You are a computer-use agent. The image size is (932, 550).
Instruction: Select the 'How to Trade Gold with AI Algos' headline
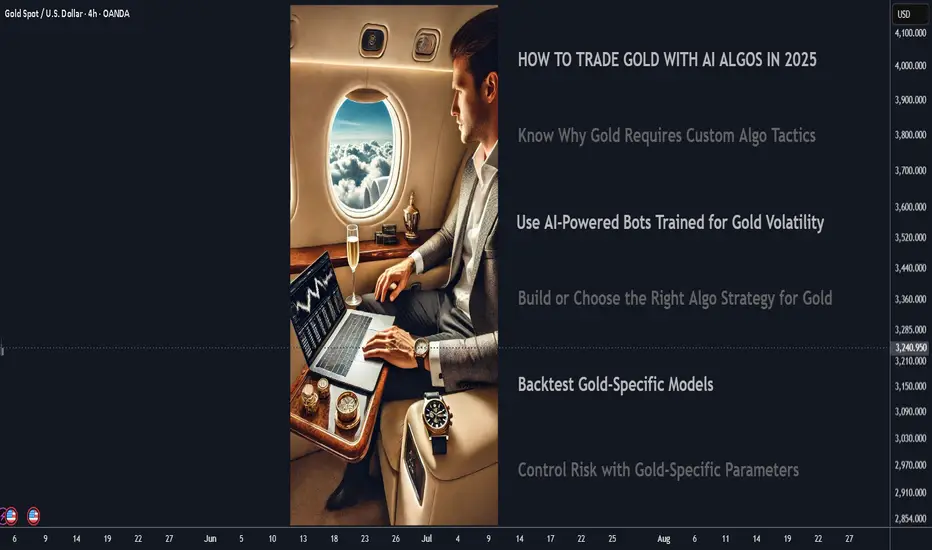[667, 59]
